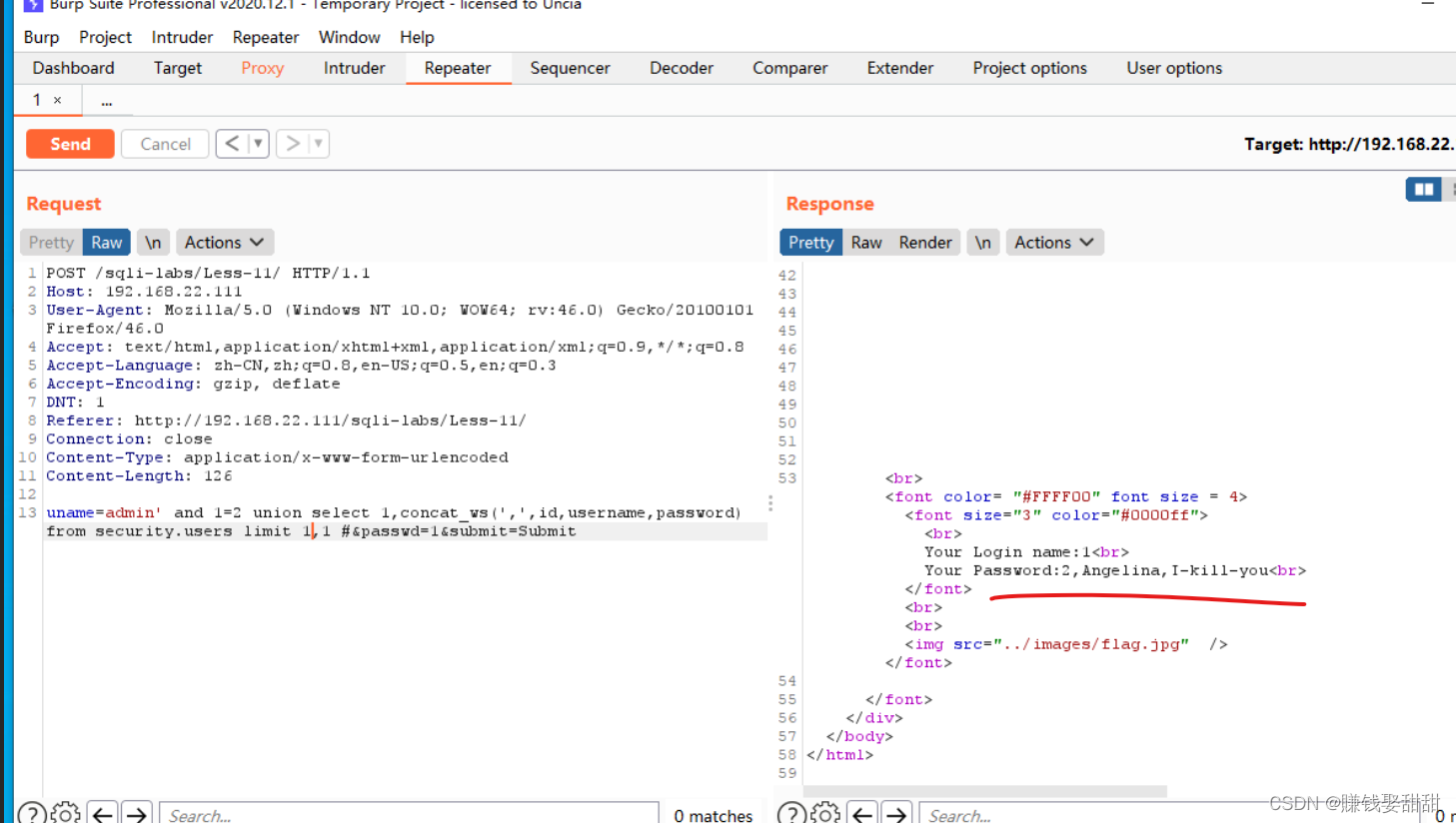This screenshot has height=823, width=1456.
Task: Open request search help icon
Action: point(32,814)
